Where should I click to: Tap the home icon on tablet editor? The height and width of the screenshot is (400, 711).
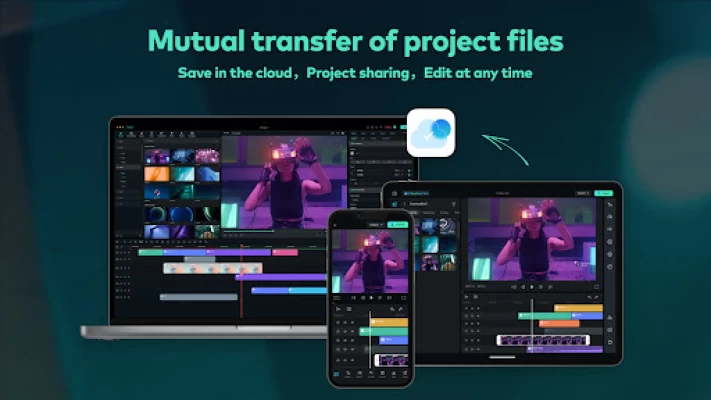pos(396,193)
